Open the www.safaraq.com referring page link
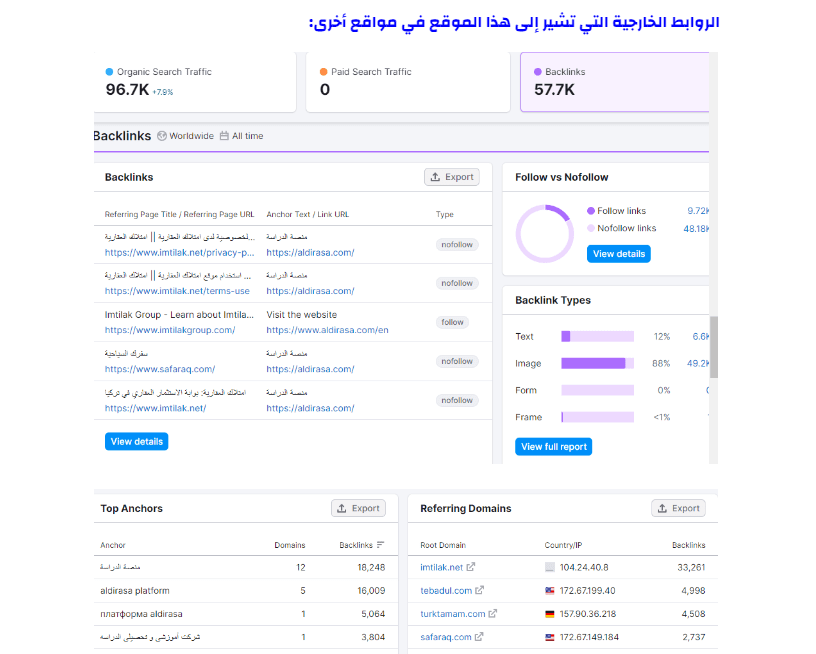Image resolution: width=816 pixels, height=654 pixels. pyautogui.click(x=160, y=369)
